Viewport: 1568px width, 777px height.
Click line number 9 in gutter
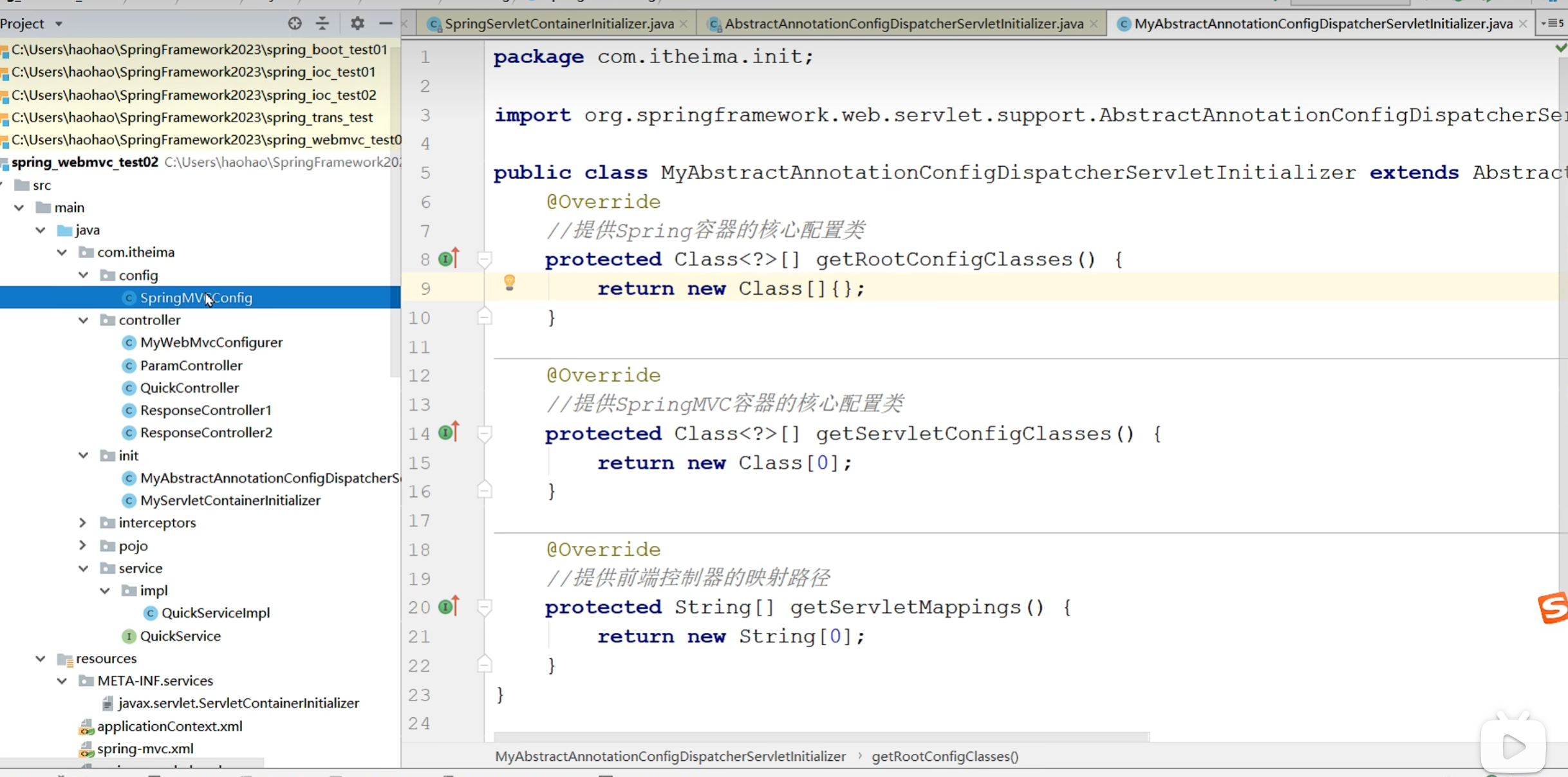(425, 289)
